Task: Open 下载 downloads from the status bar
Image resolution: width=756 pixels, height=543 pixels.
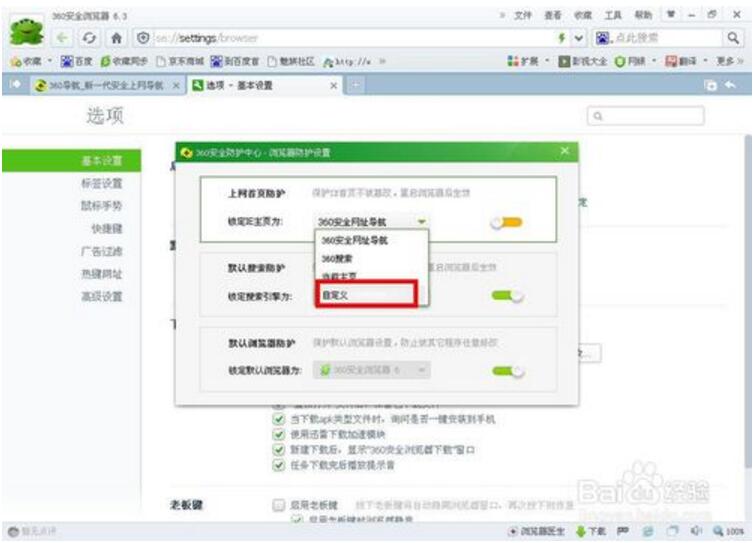Action: coord(591,531)
